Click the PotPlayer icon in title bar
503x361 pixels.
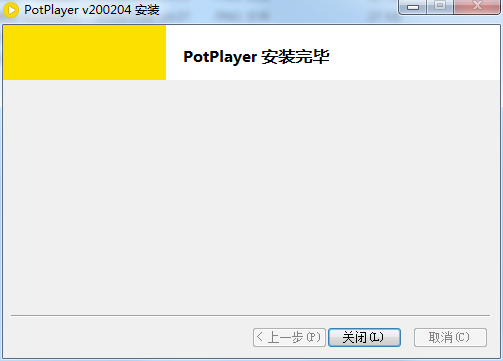[11, 10]
